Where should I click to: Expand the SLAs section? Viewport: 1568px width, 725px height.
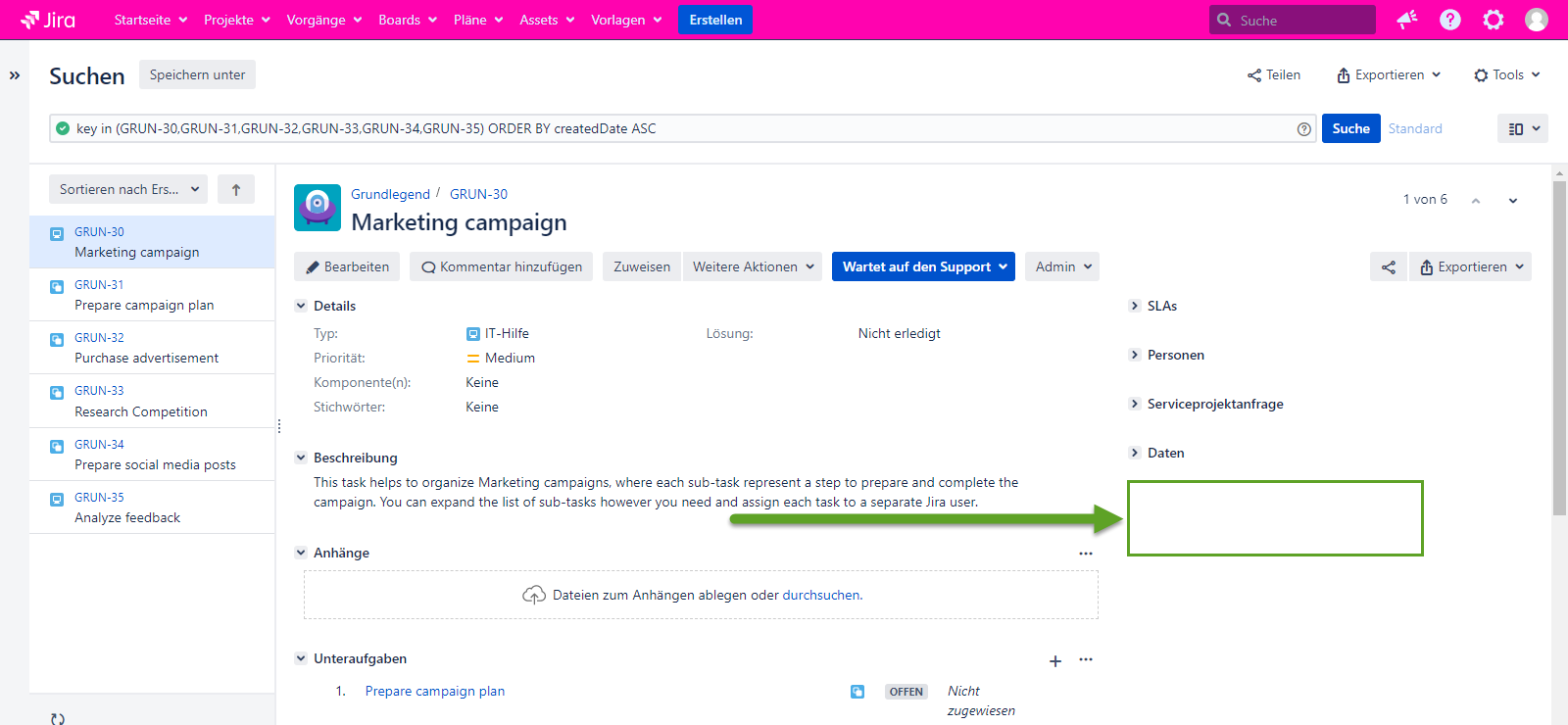(x=1135, y=306)
